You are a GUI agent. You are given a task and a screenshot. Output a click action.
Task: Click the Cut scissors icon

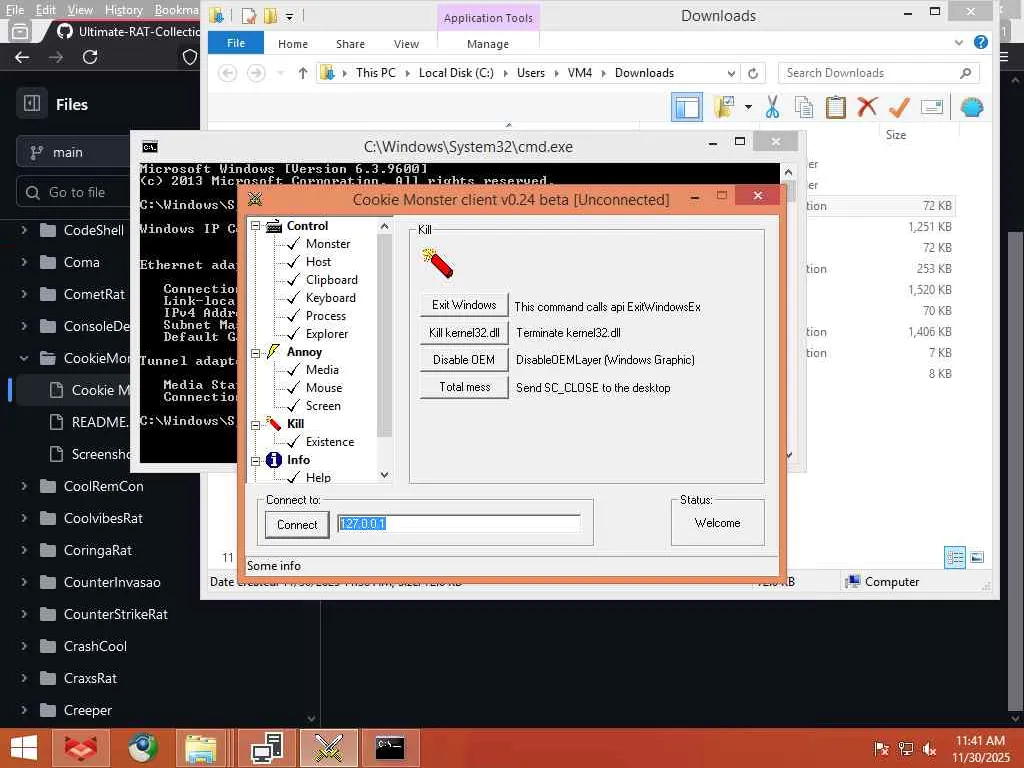point(773,107)
